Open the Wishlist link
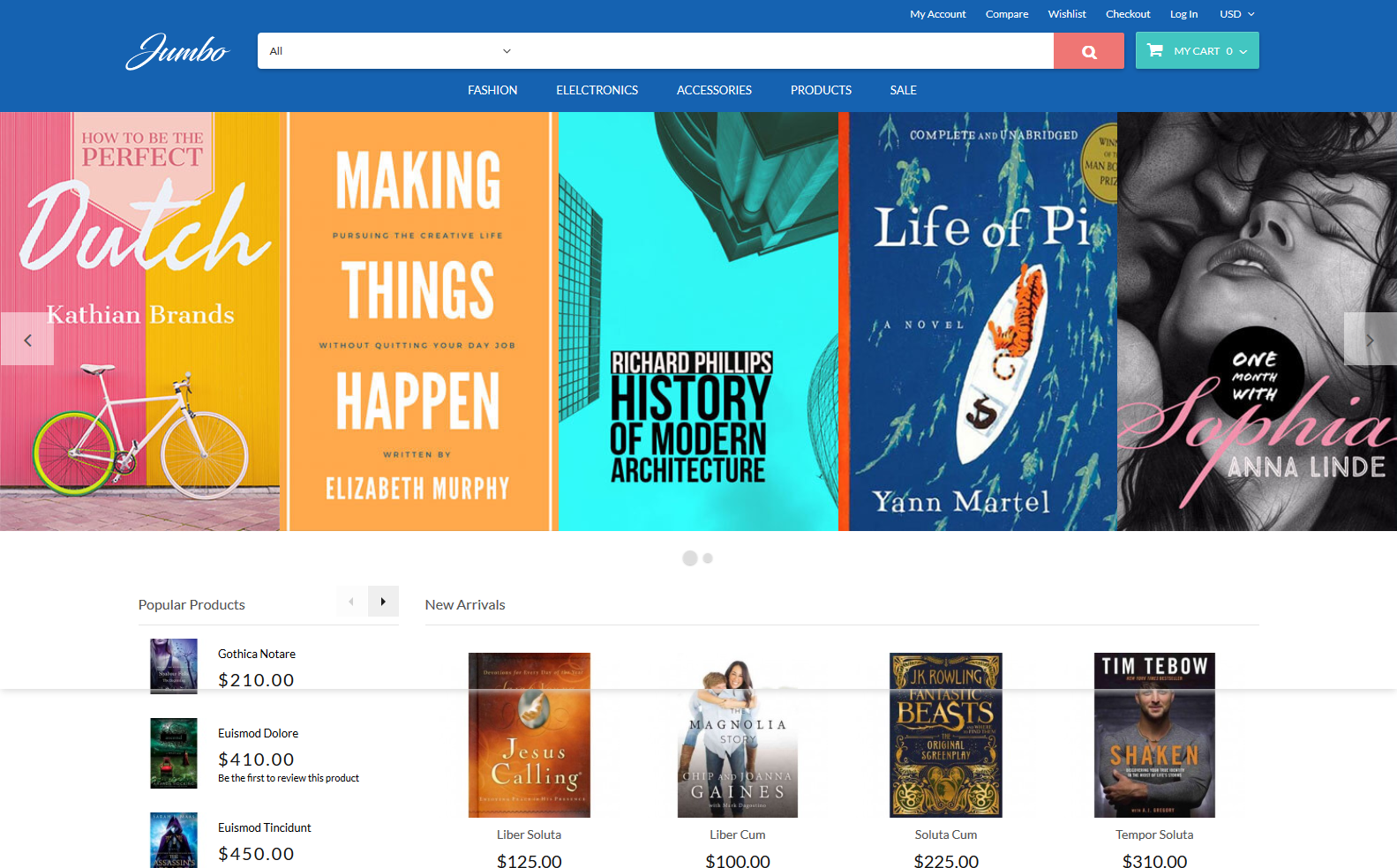Screen dimensions: 1397x868 coord(1067,14)
